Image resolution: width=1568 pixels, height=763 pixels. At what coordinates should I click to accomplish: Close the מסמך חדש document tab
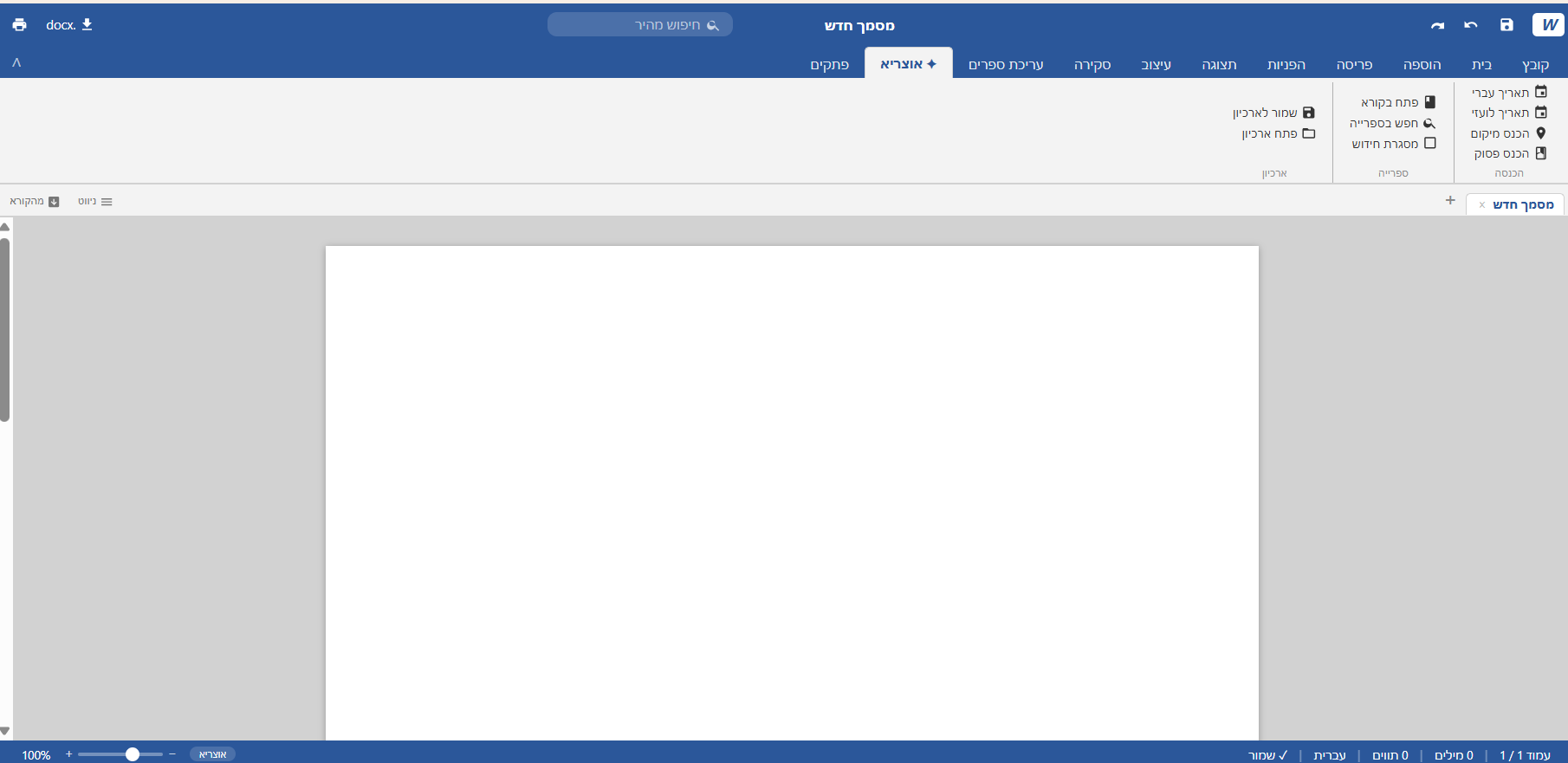pyautogui.click(x=1482, y=205)
